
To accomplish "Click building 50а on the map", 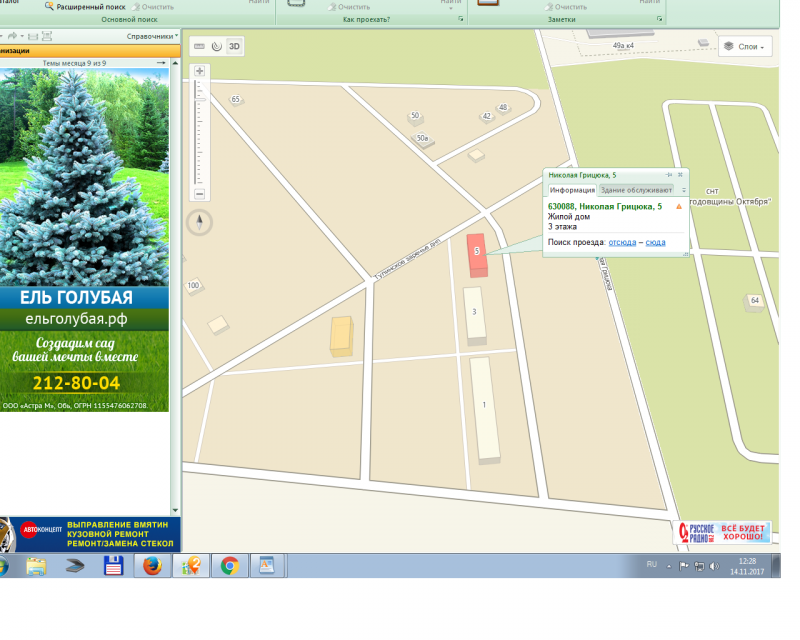I will [423, 139].
